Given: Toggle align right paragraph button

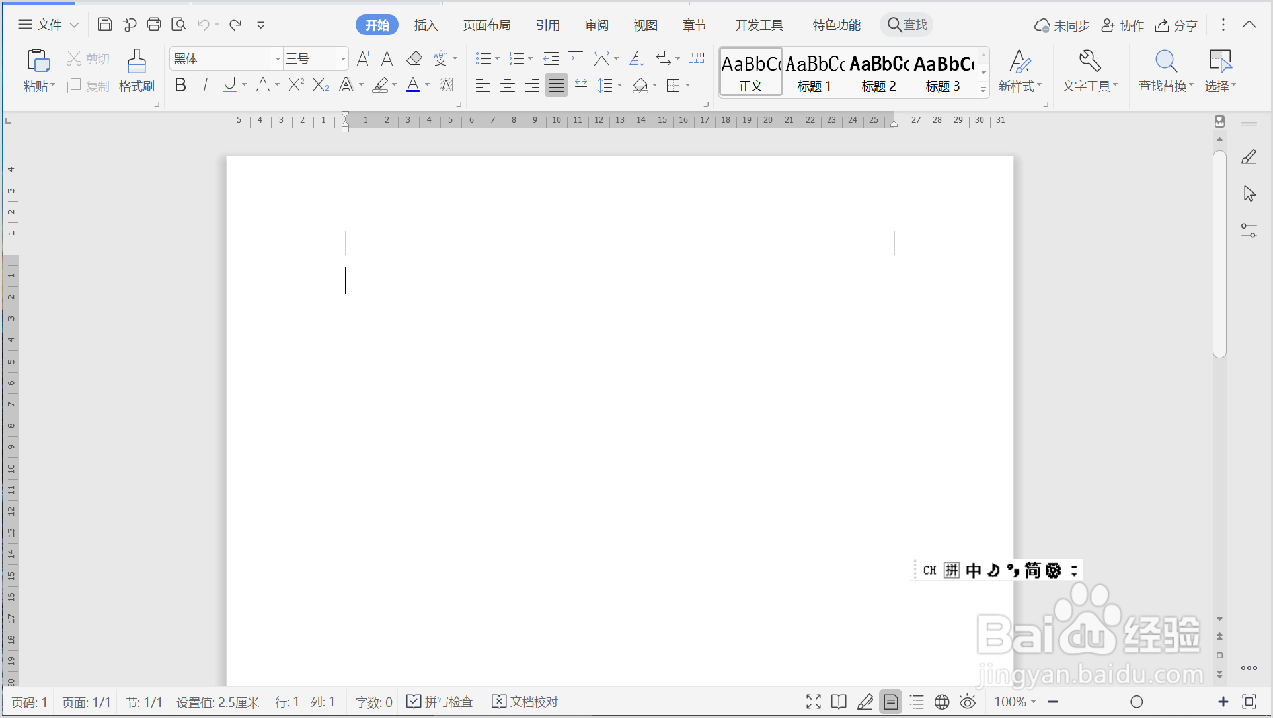Looking at the screenshot, I should (x=532, y=86).
